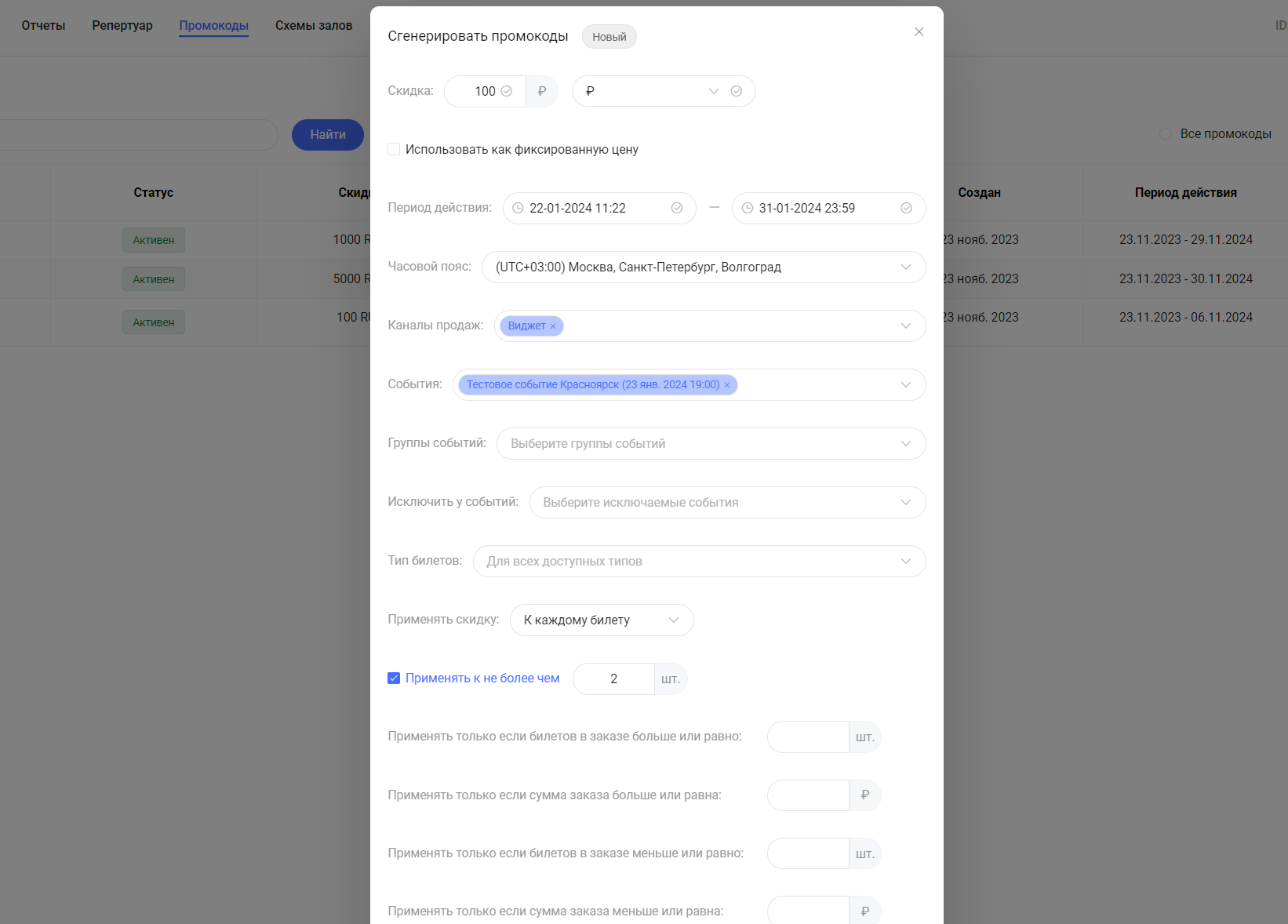1288x924 pixels.
Task: Open the Репертуар tab
Action: coord(122,26)
